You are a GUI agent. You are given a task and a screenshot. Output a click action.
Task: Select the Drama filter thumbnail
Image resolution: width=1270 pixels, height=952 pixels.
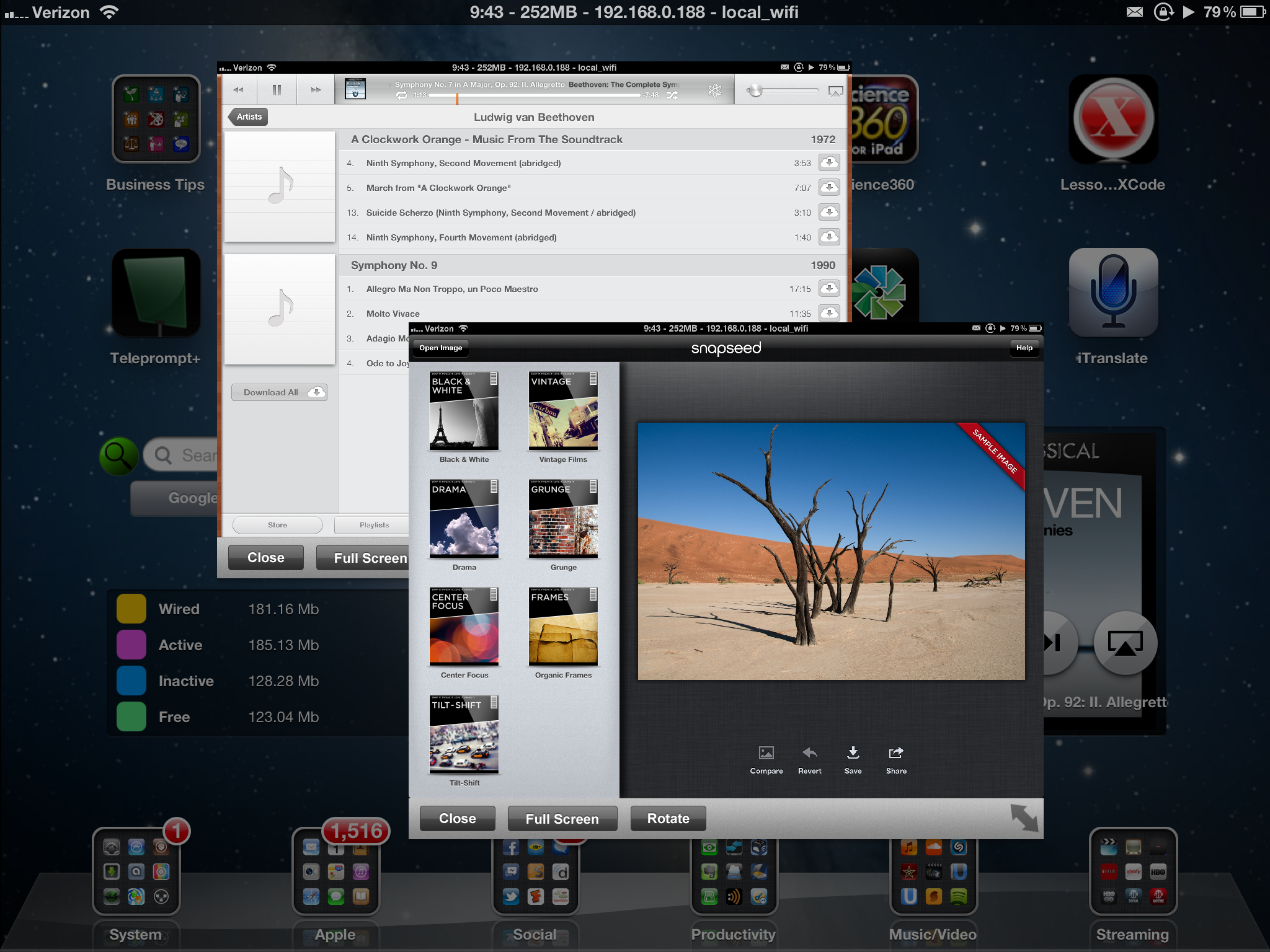coord(464,519)
